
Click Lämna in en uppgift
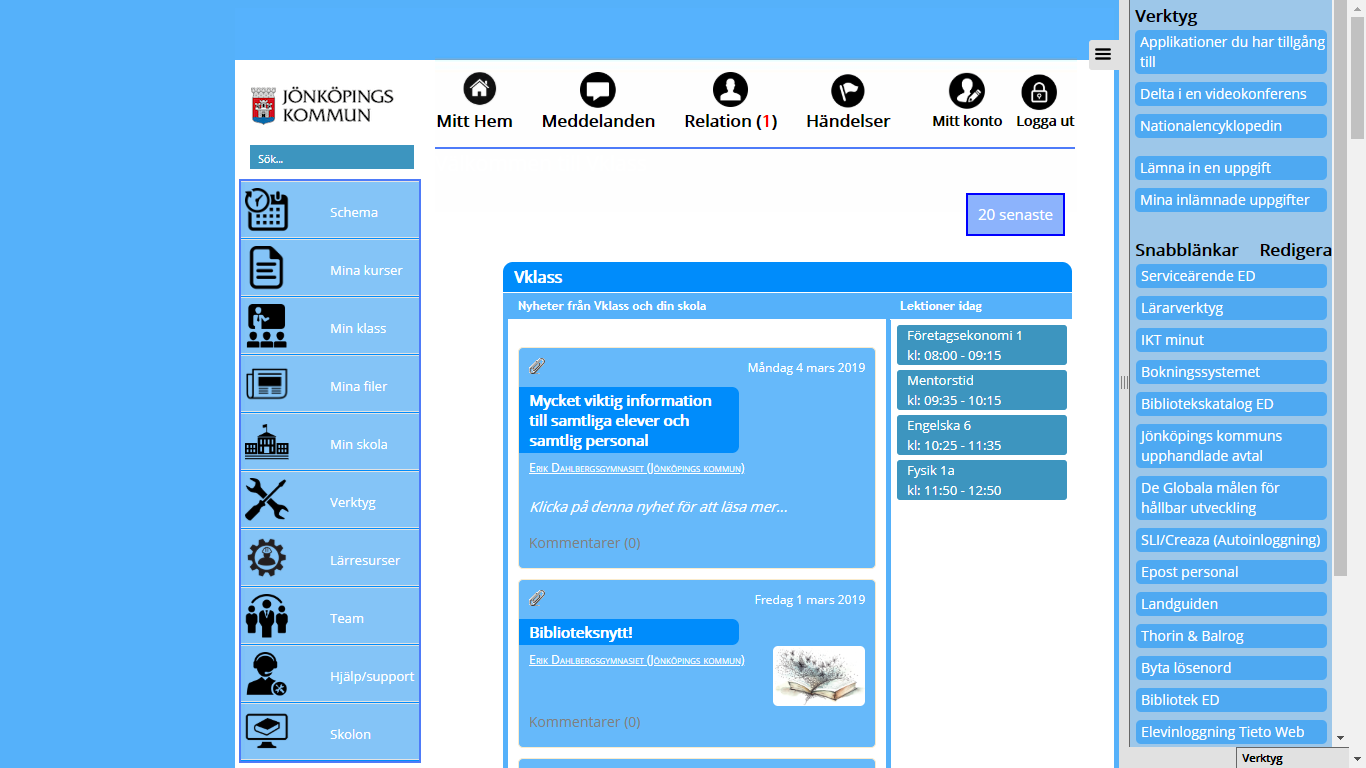click(x=1231, y=168)
